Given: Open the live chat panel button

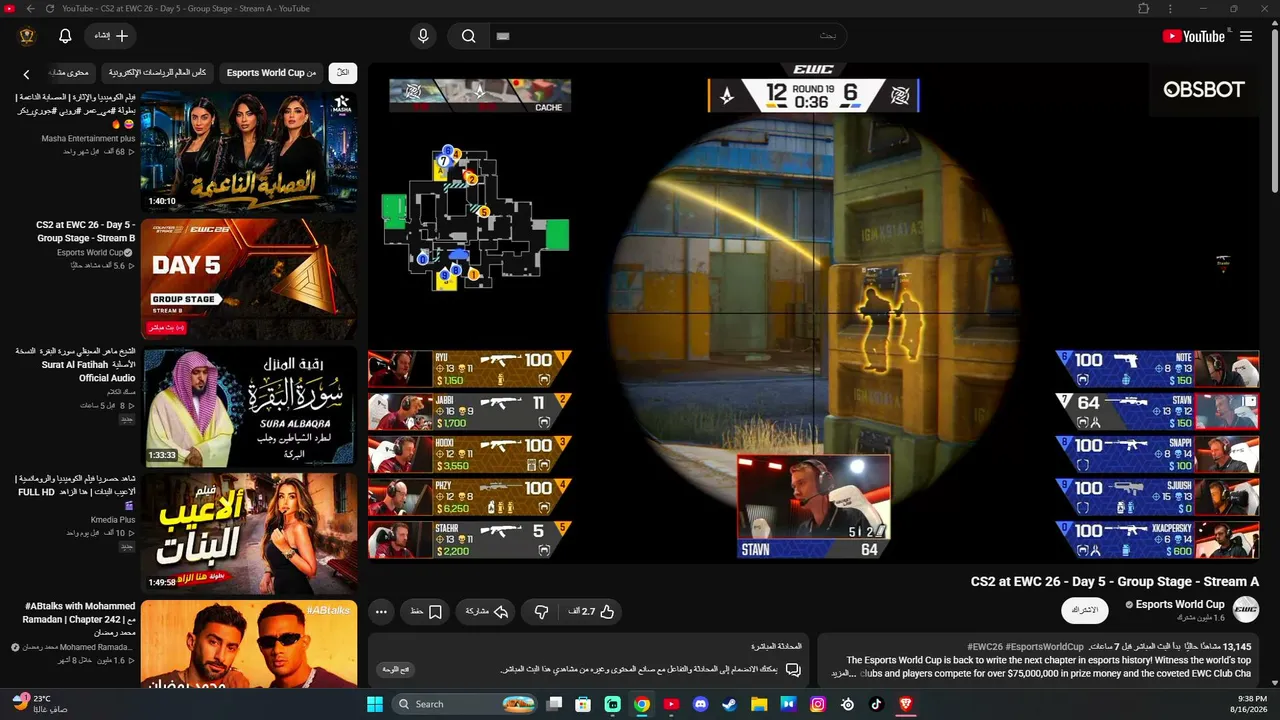Looking at the screenshot, I should coord(396,669).
